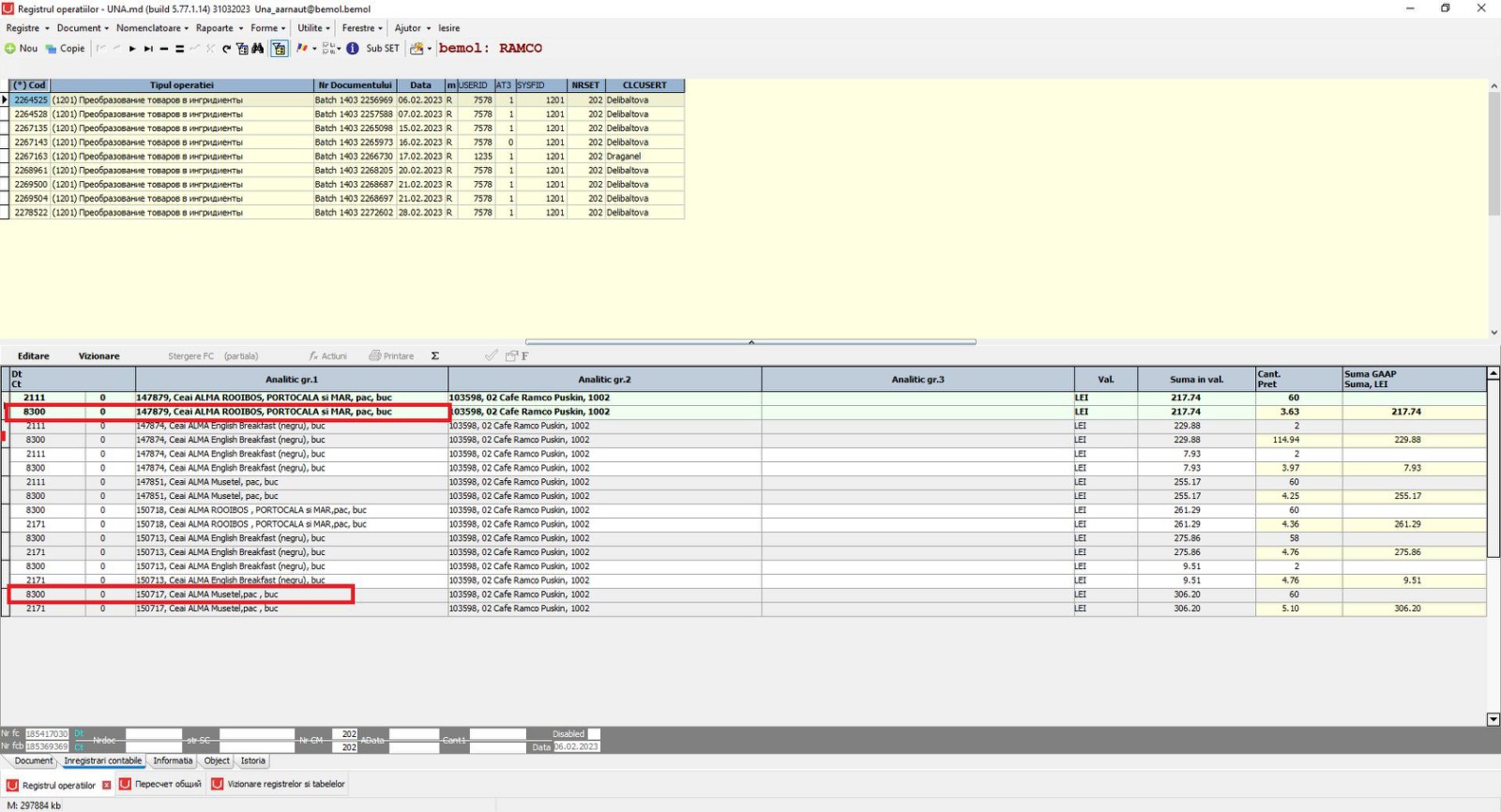Click the blue information icon
This screenshot has height=812, width=1501.
click(x=353, y=49)
